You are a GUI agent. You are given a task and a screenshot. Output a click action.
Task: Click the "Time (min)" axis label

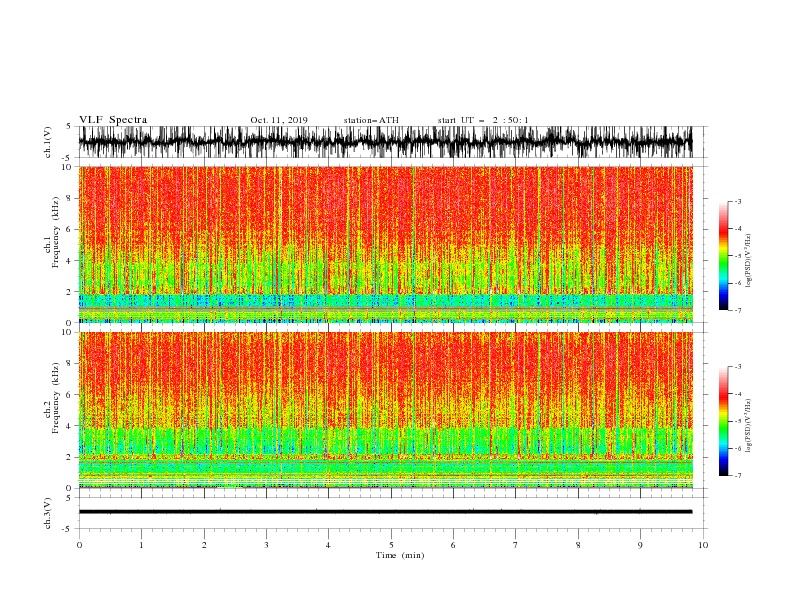pos(400,555)
